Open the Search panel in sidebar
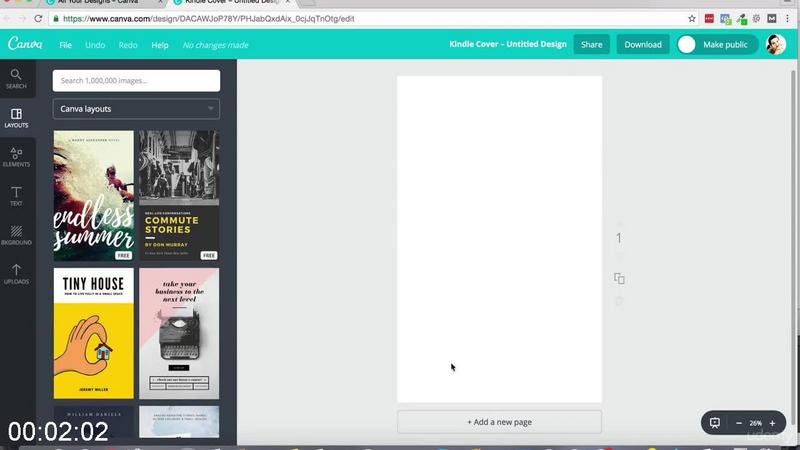Screen dimensions: 800x450 click(16, 79)
